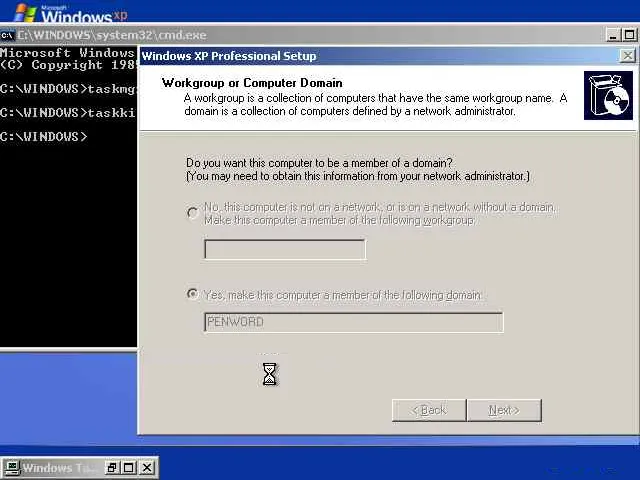
Task: Click the Next button in Setup
Action: pyautogui.click(x=504, y=410)
